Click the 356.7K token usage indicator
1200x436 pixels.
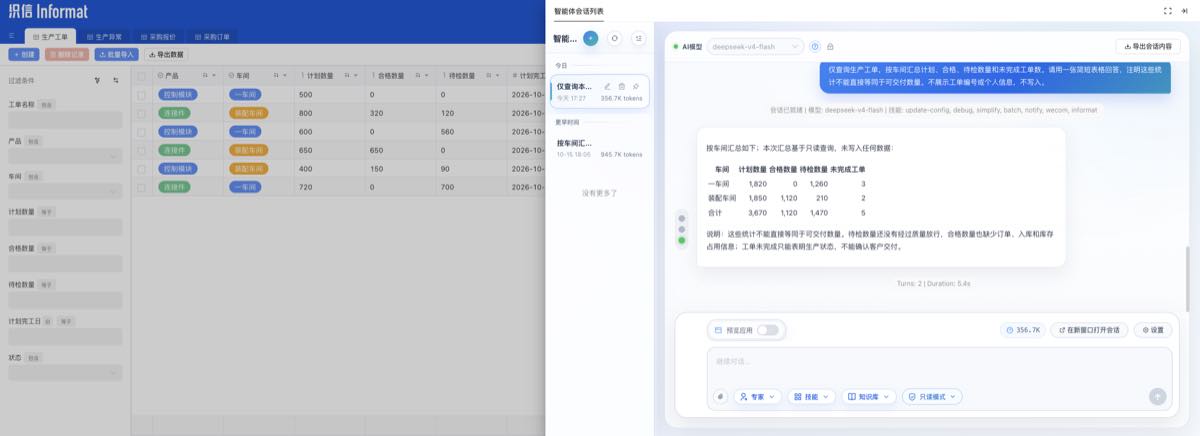pyautogui.click(x=1023, y=329)
